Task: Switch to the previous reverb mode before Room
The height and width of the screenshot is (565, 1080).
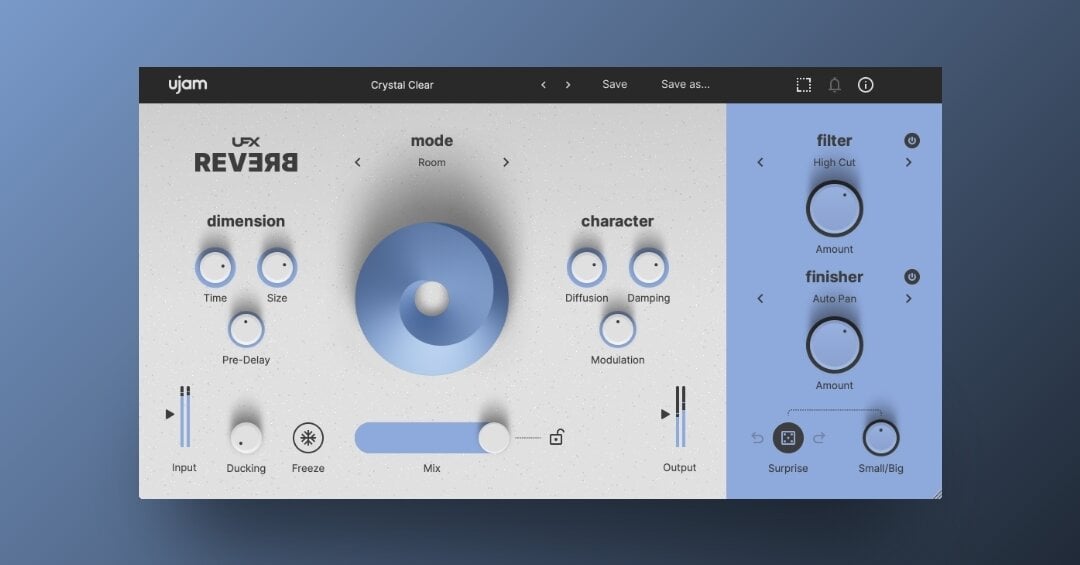Action: [x=358, y=162]
